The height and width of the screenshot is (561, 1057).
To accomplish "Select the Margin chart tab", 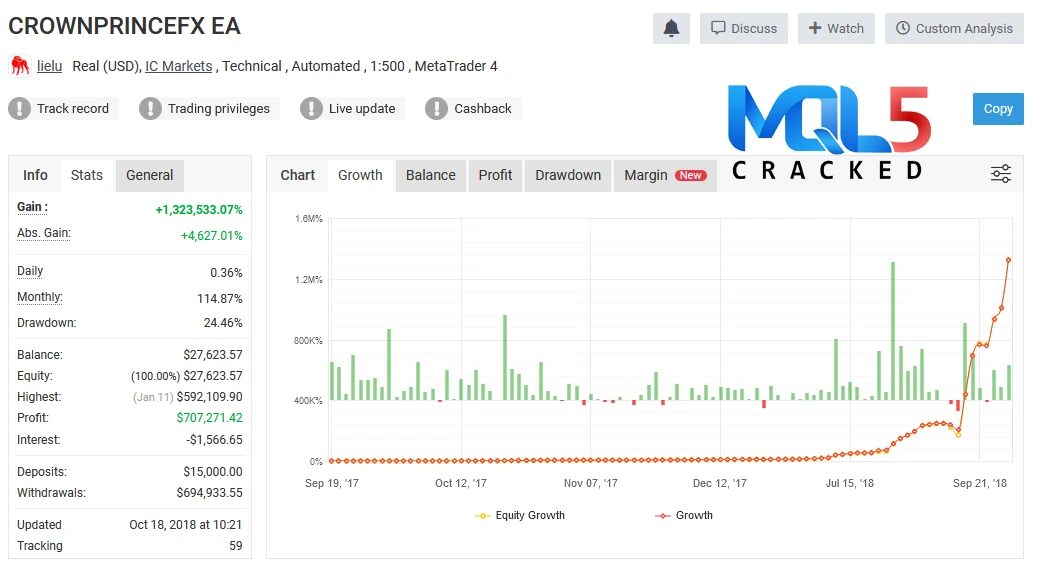I will tap(665, 175).
